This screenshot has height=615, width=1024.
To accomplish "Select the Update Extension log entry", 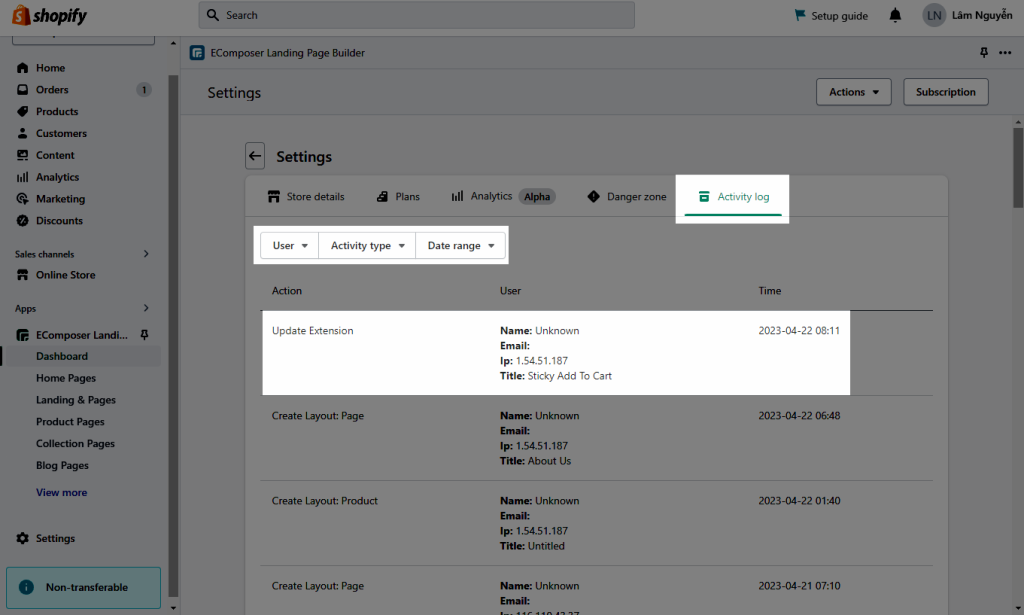I will [556, 353].
